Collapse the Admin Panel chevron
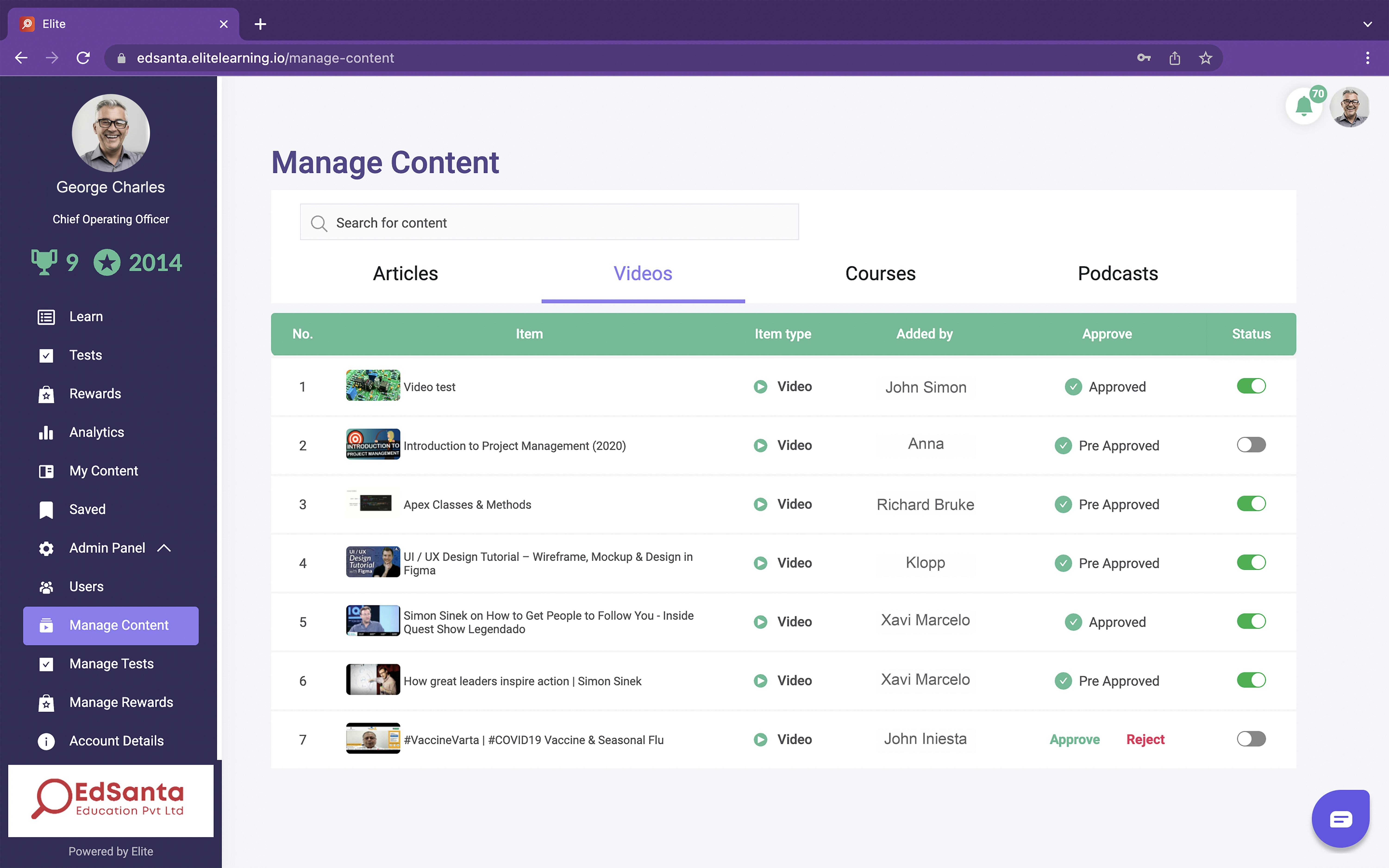Image resolution: width=1389 pixels, height=868 pixels. coord(164,548)
